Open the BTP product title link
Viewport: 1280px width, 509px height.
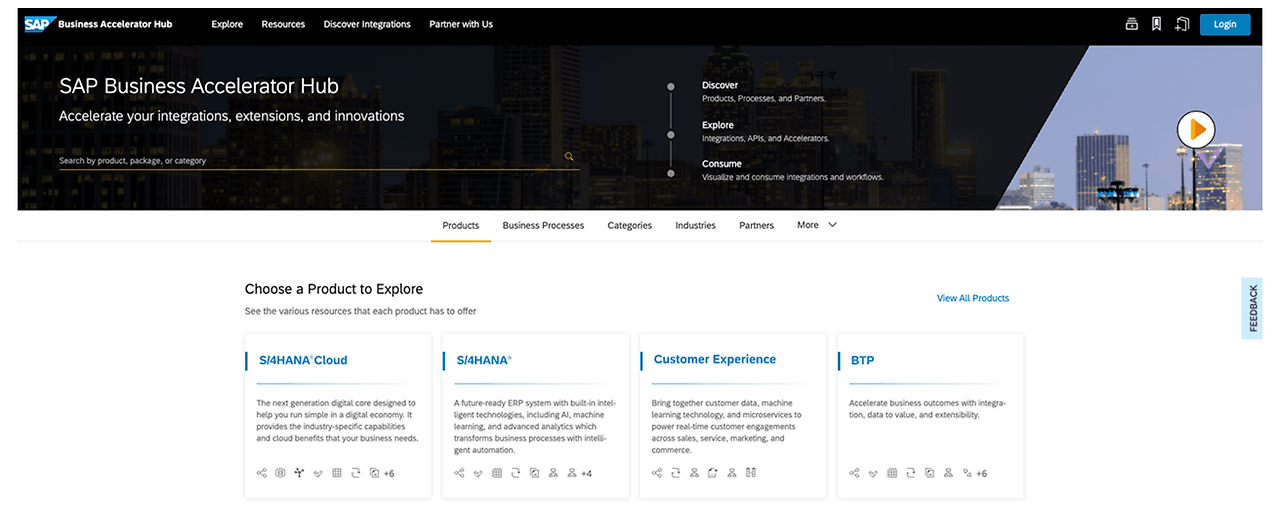862,360
